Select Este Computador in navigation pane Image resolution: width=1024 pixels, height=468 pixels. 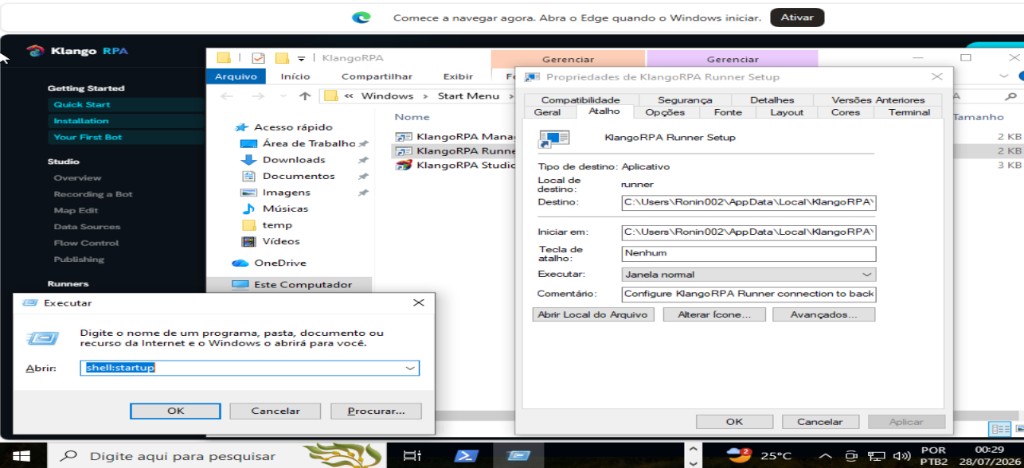coord(302,285)
